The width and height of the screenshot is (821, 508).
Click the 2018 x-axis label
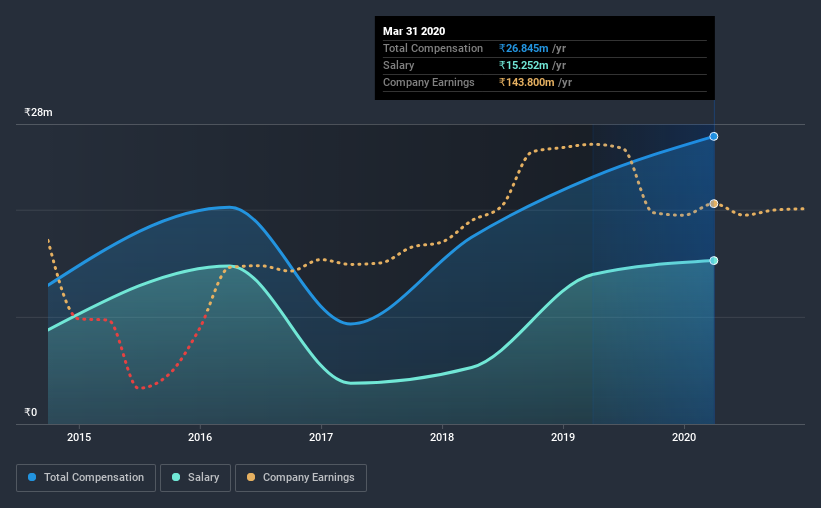[442, 437]
